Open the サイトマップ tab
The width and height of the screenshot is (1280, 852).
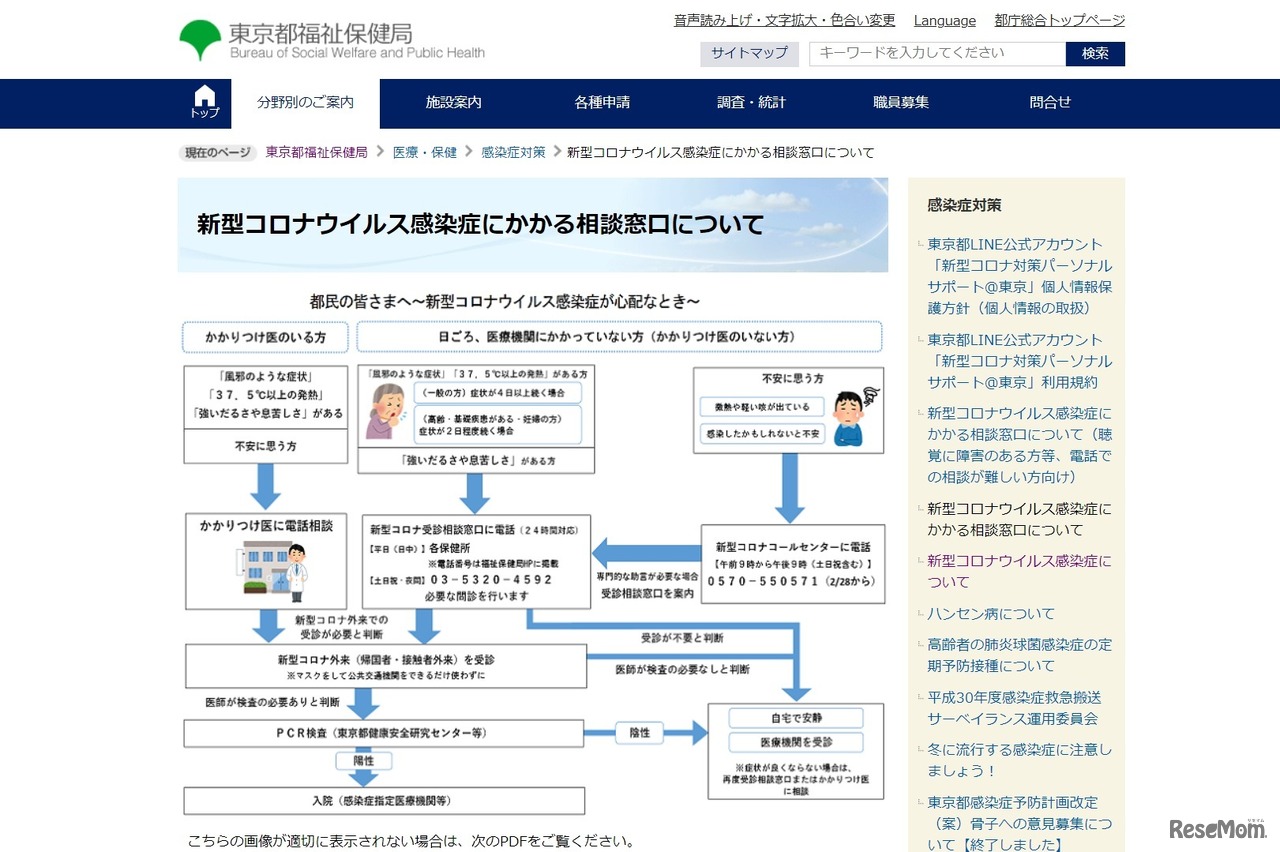coord(749,54)
